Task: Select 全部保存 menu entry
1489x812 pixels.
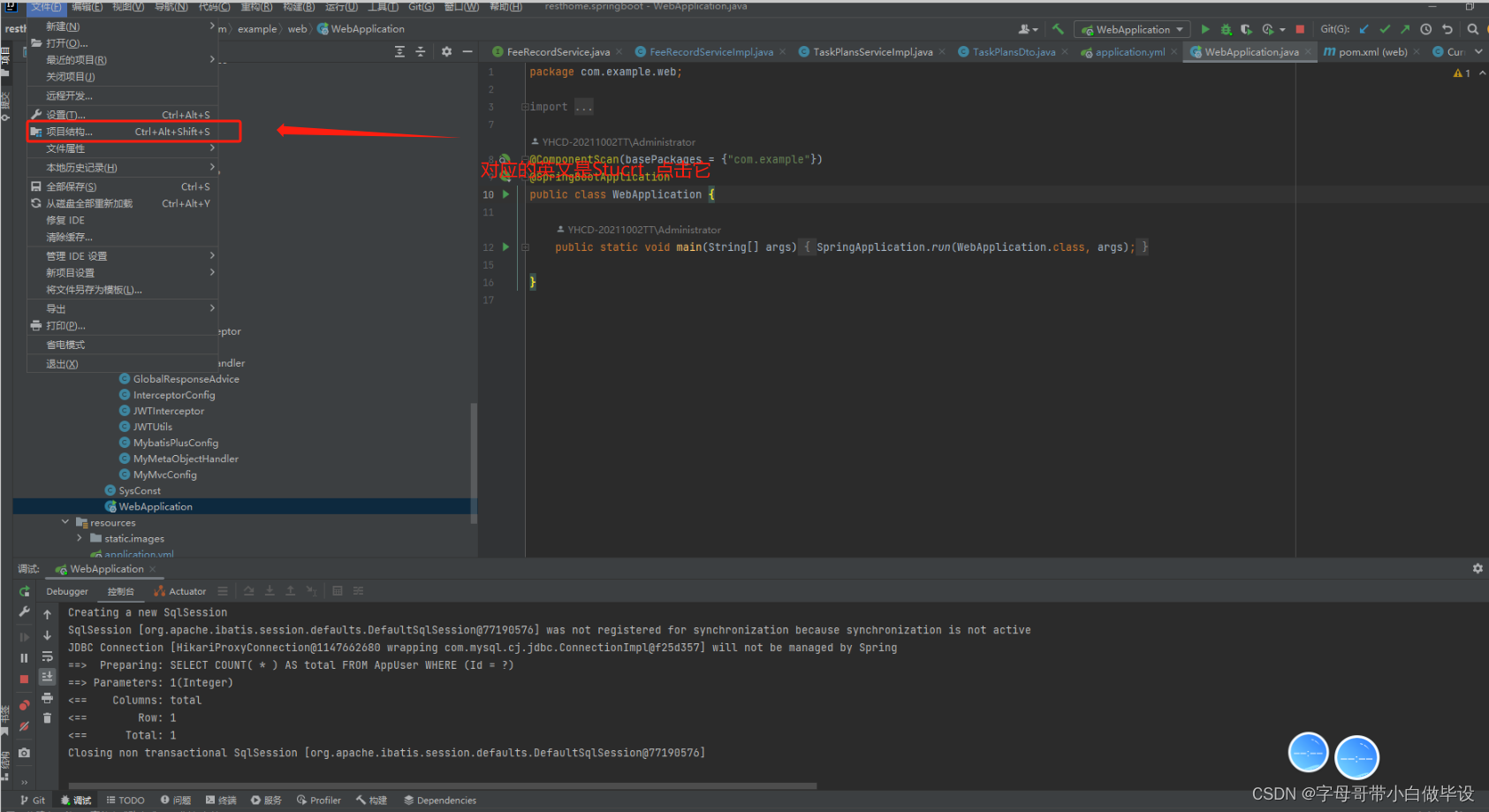Action: (122, 186)
